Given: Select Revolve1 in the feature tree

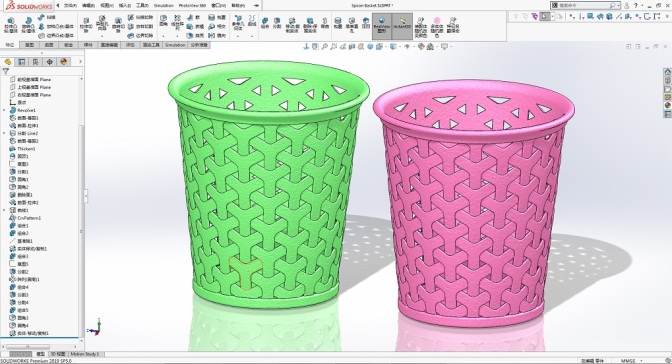Looking at the screenshot, I should click(28, 110).
